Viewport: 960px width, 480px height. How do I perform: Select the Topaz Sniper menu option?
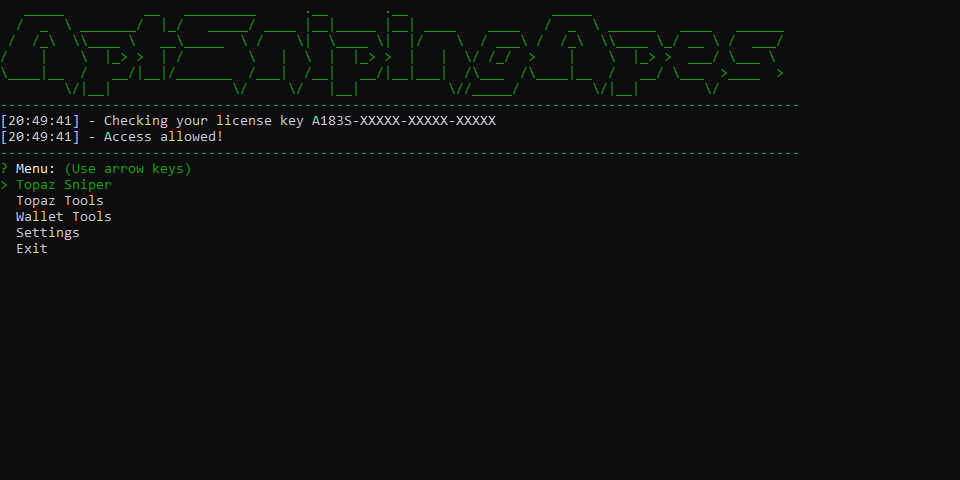(x=64, y=184)
